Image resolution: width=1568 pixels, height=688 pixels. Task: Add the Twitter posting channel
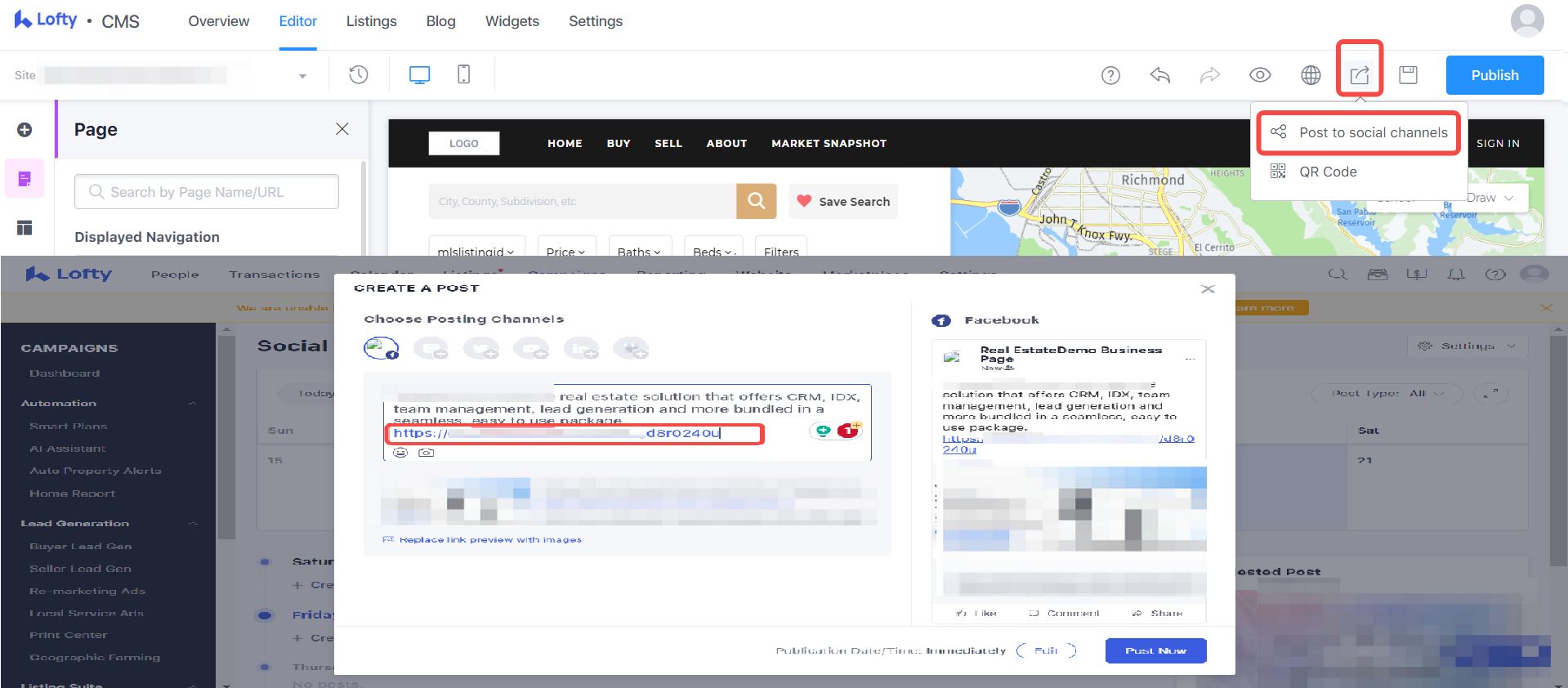pos(480,349)
